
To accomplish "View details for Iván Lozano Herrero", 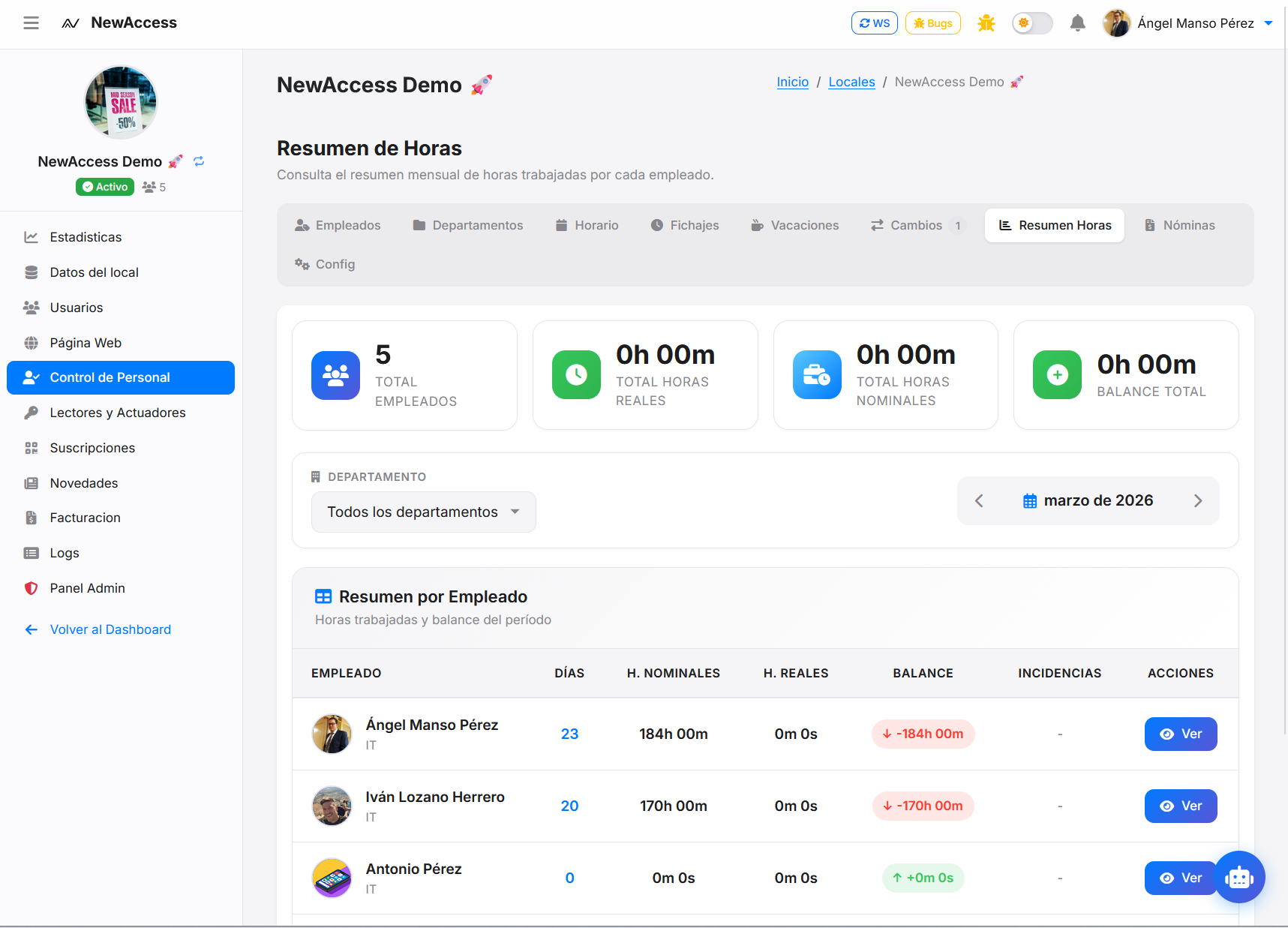I will click(x=1181, y=806).
